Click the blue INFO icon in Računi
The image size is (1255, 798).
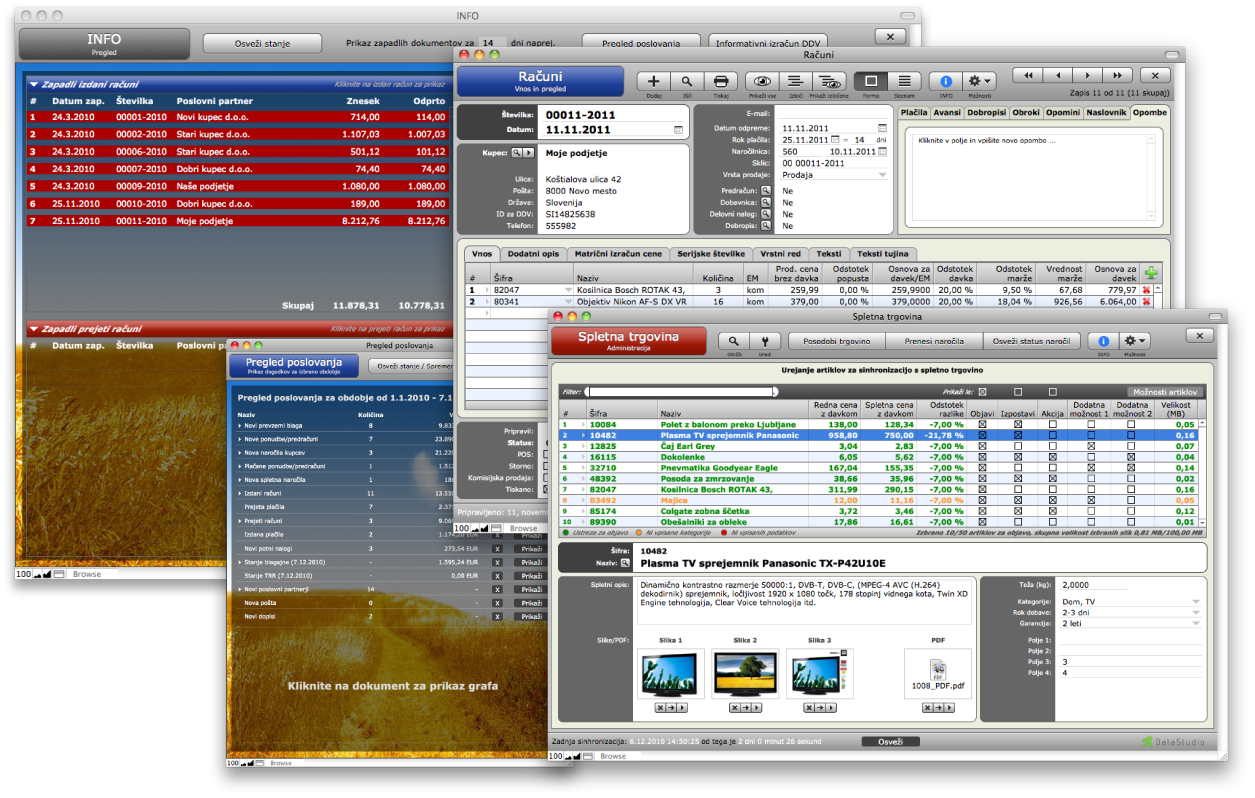[x=946, y=81]
